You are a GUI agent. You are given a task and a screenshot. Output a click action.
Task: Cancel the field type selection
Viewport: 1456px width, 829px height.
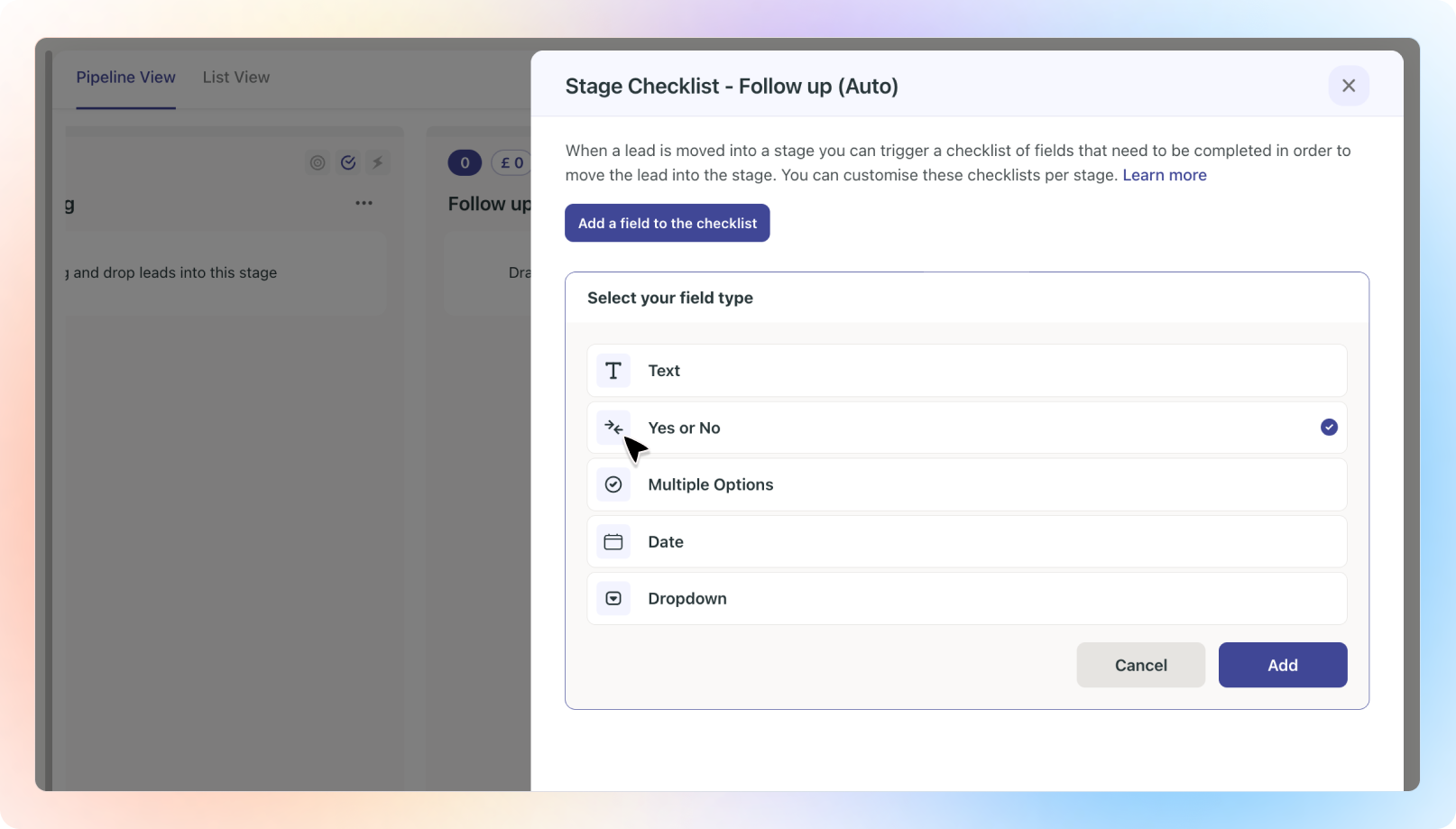pos(1140,665)
